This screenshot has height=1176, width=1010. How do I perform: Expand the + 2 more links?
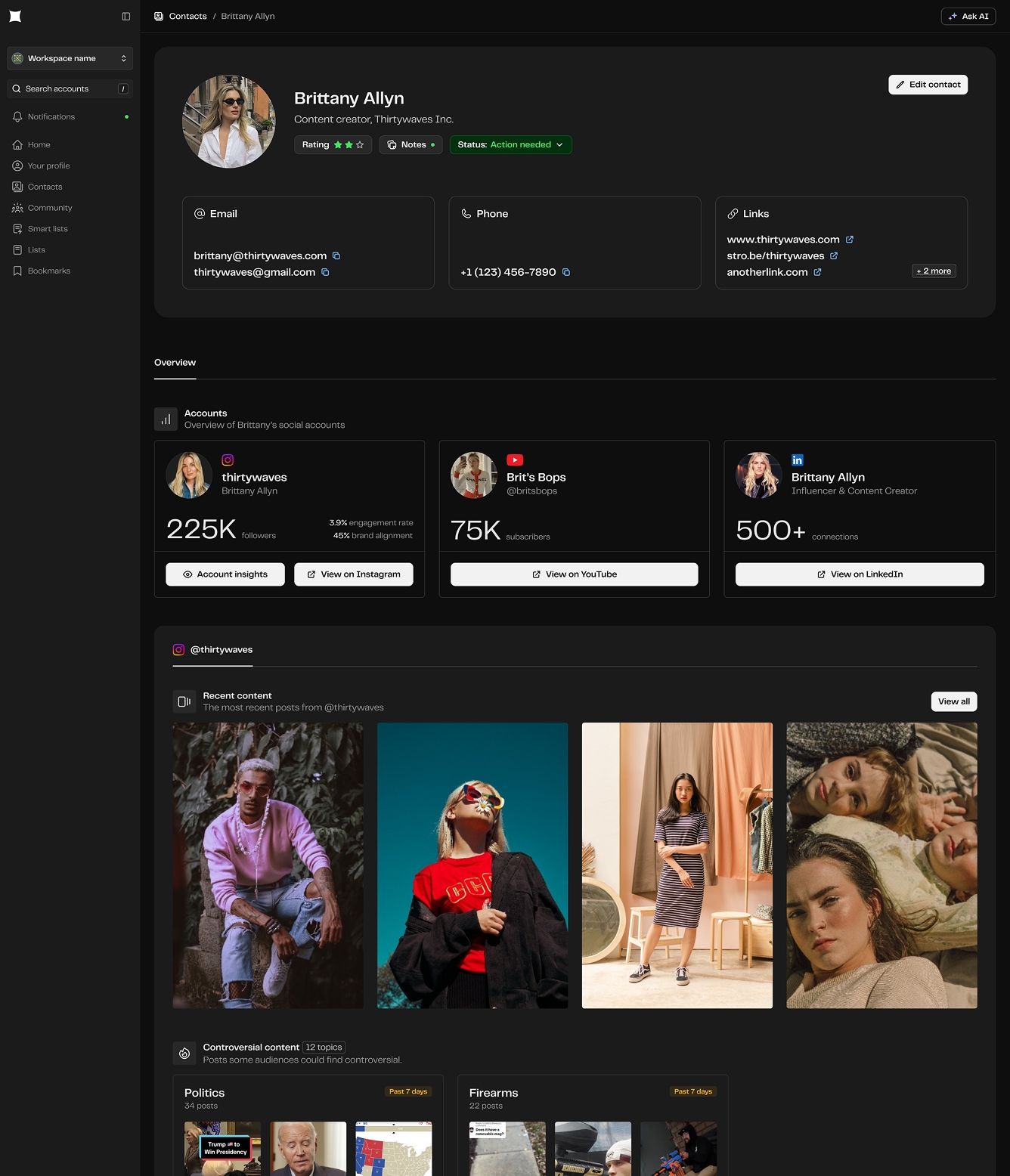(x=934, y=271)
